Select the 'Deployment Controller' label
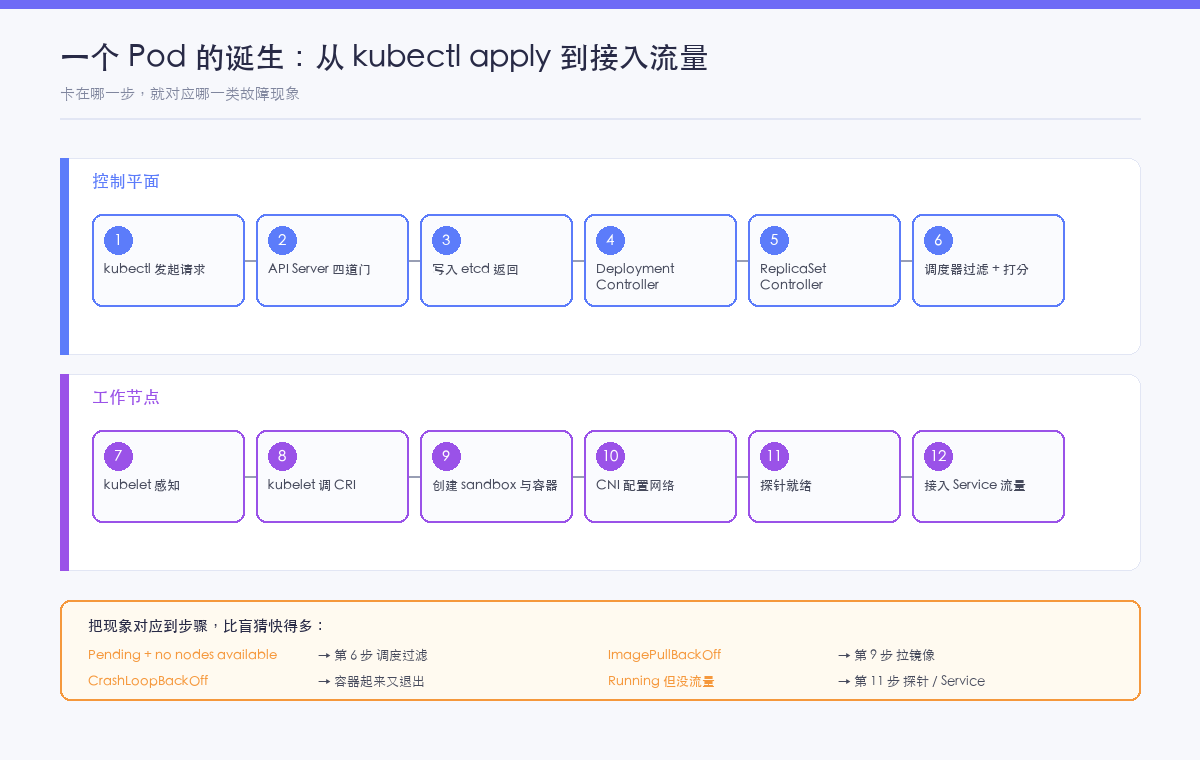Image resolution: width=1200 pixels, height=760 pixels. tap(635, 277)
